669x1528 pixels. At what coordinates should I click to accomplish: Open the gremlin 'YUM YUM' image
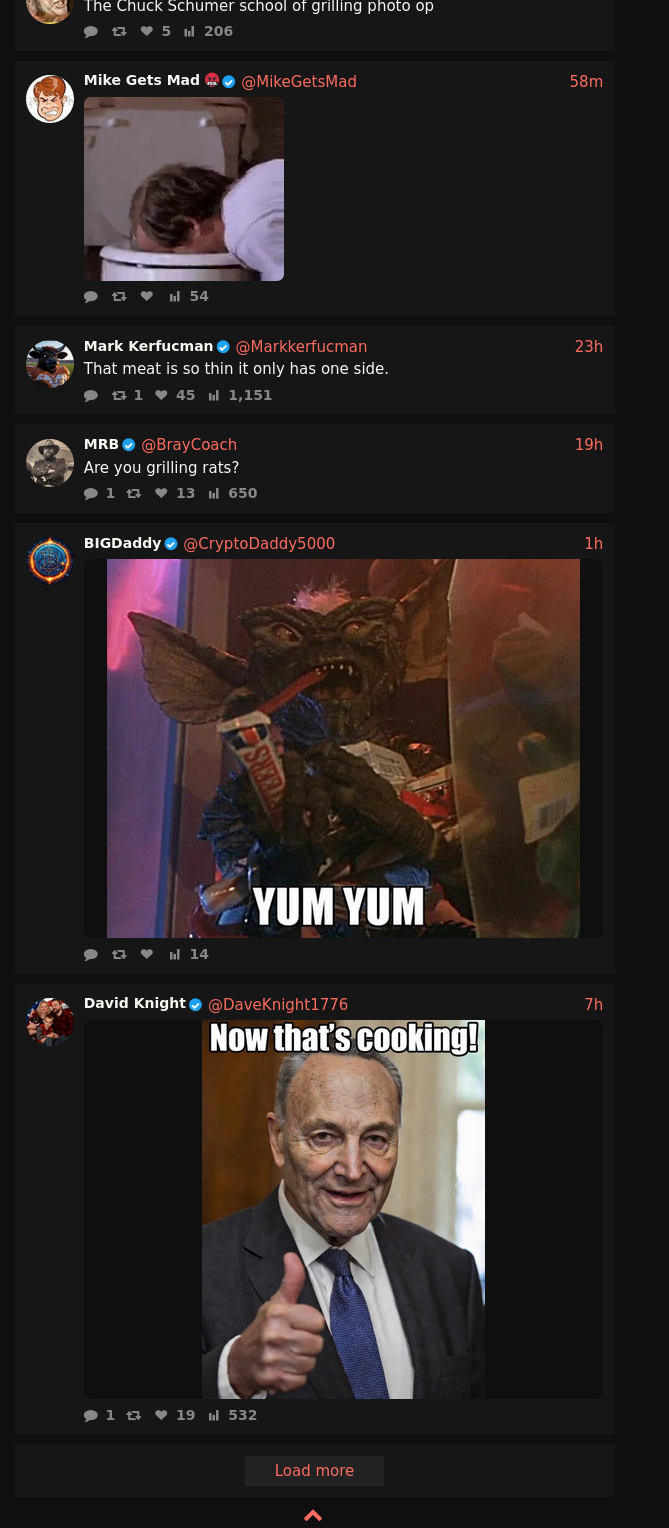pos(343,748)
